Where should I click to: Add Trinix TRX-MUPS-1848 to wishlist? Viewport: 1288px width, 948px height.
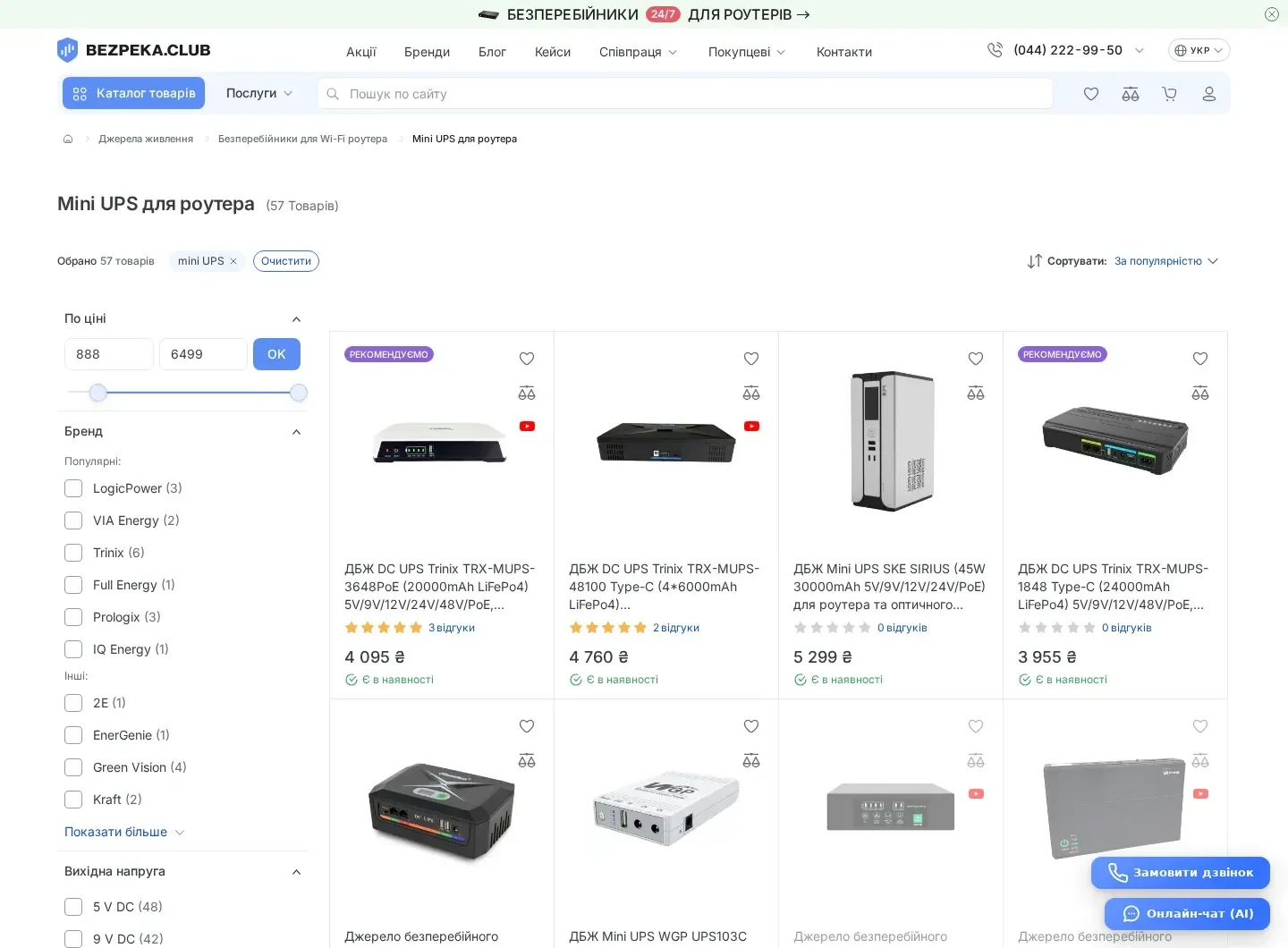point(1200,359)
